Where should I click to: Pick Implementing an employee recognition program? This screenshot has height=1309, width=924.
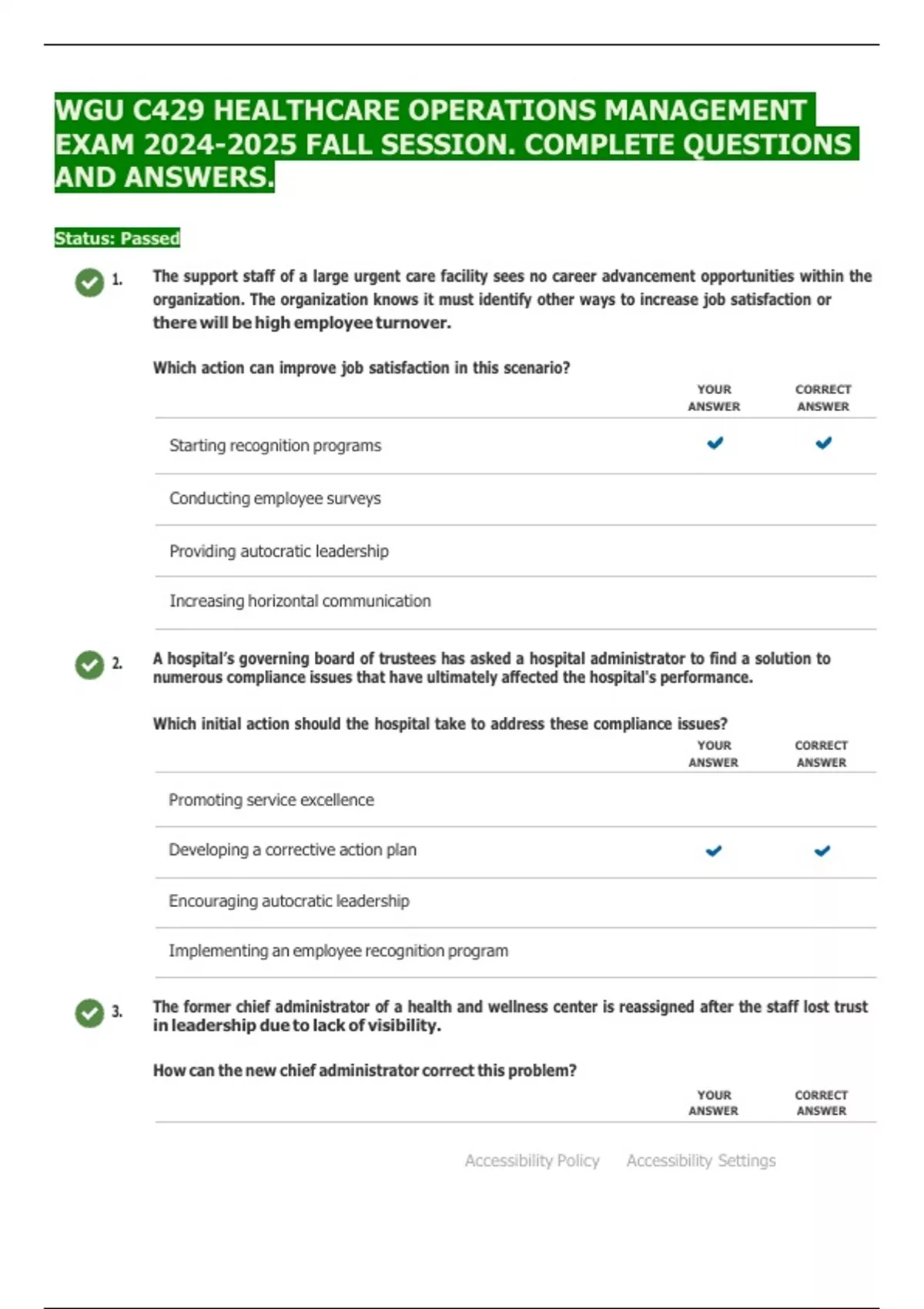click(x=515, y=952)
